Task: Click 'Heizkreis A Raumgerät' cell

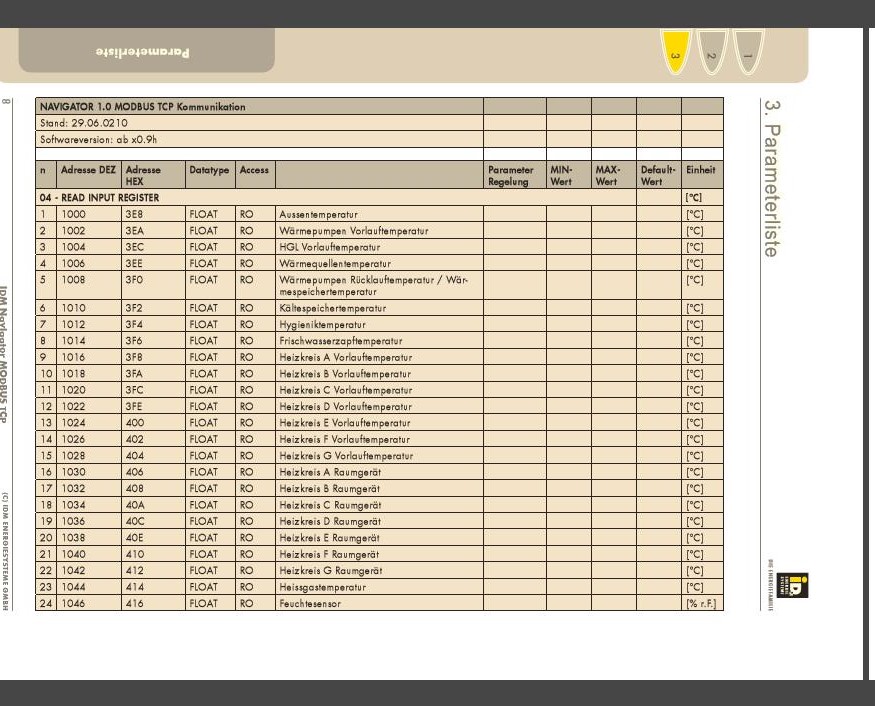Action: click(x=379, y=472)
